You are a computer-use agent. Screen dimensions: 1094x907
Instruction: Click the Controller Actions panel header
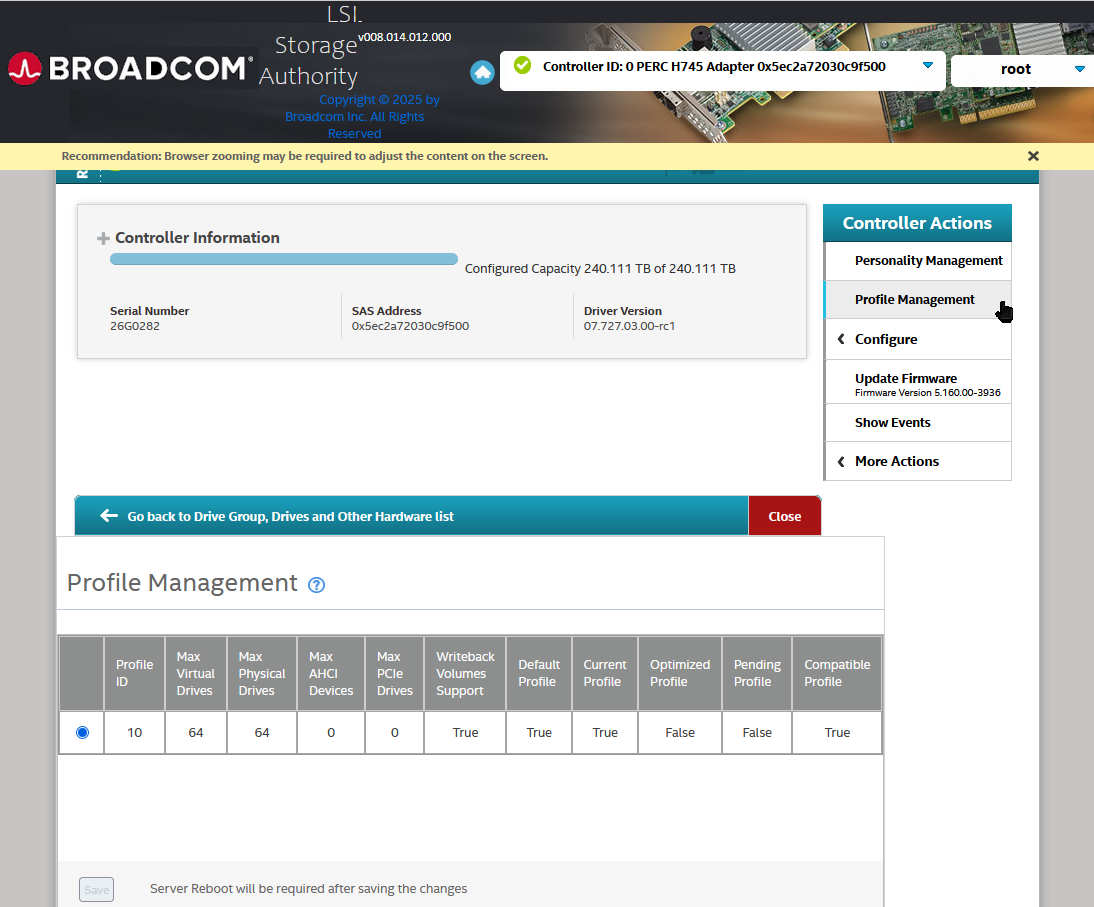click(917, 223)
